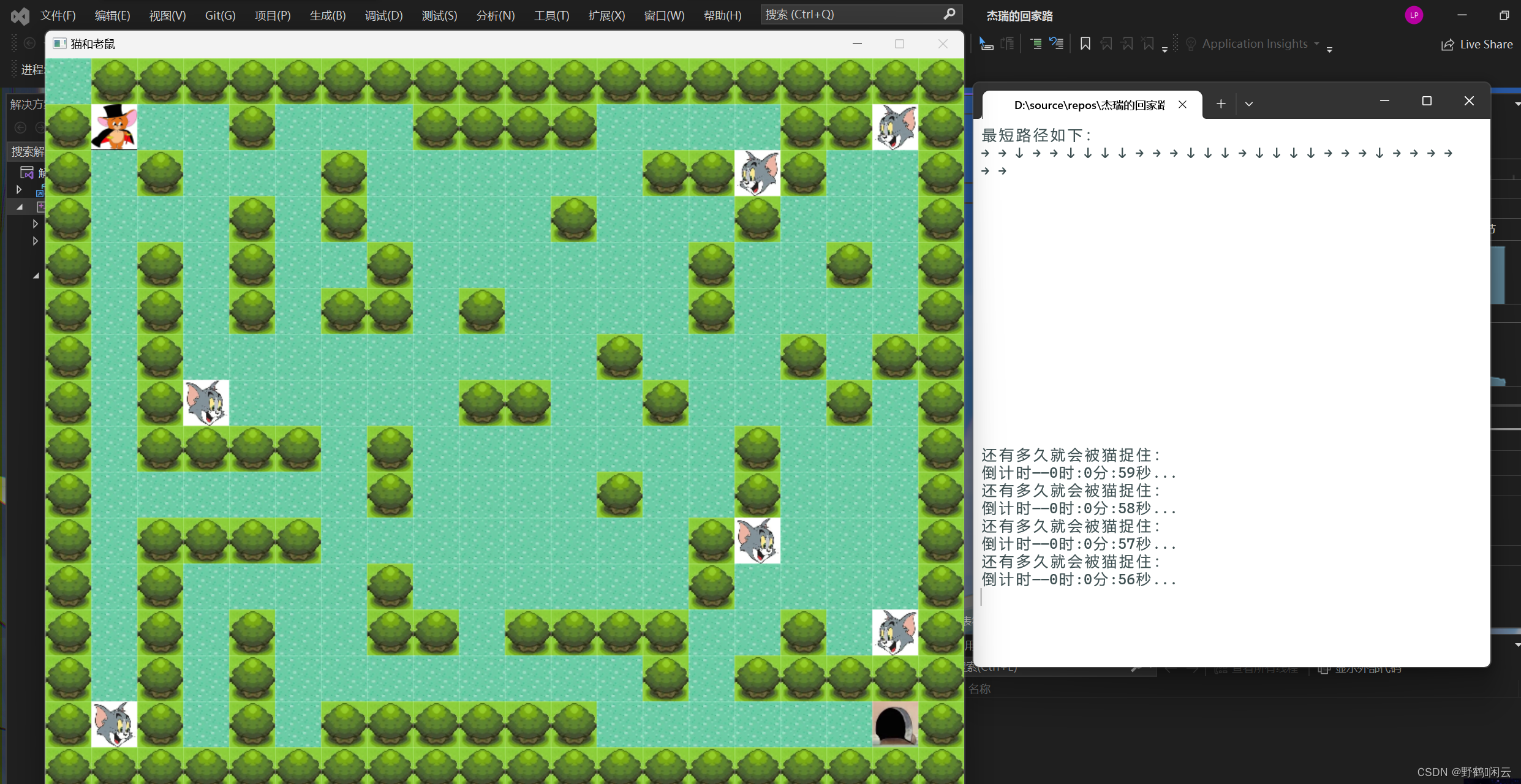
Task: Open the 帮助(H) menu
Action: tap(723, 15)
